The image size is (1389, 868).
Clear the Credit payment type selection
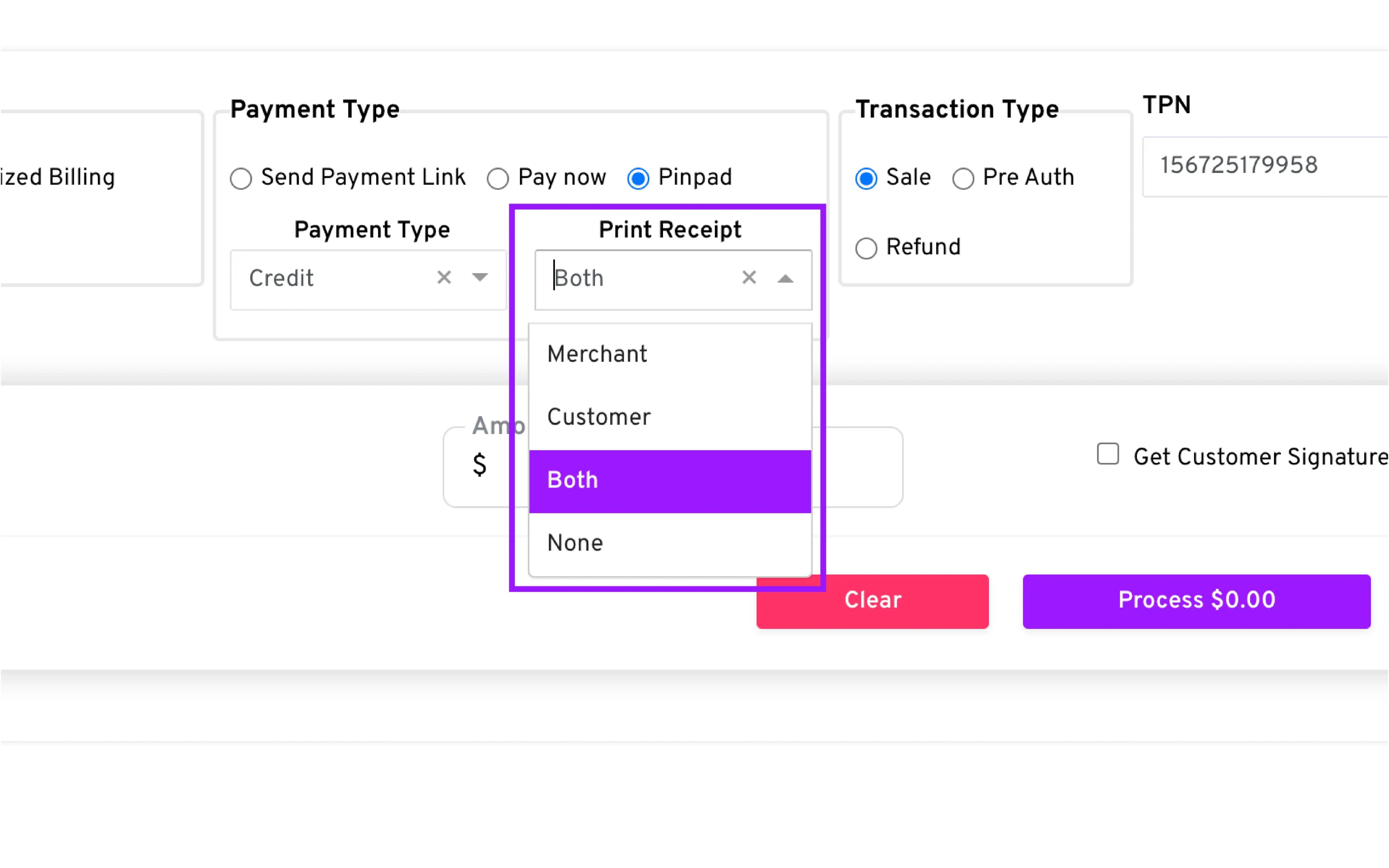444,278
